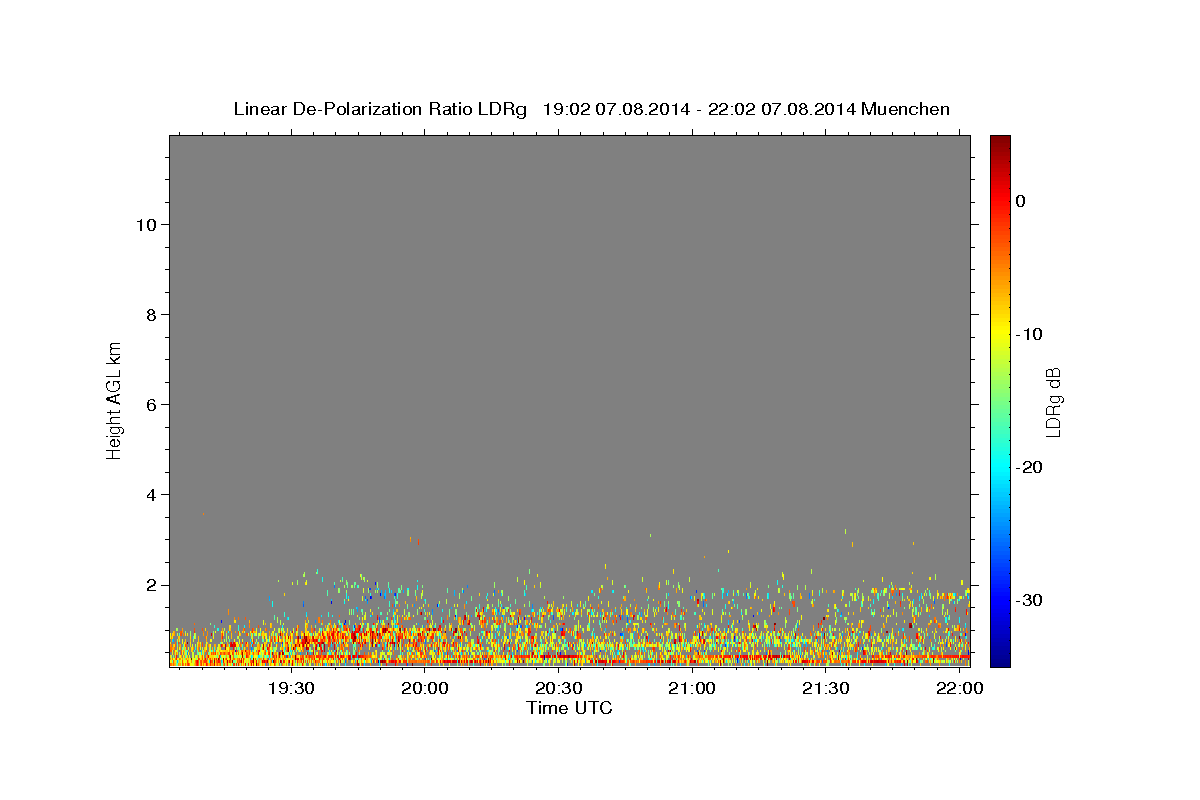Click the 'Time UTC' axis title
The image size is (1200, 800).
point(569,708)
